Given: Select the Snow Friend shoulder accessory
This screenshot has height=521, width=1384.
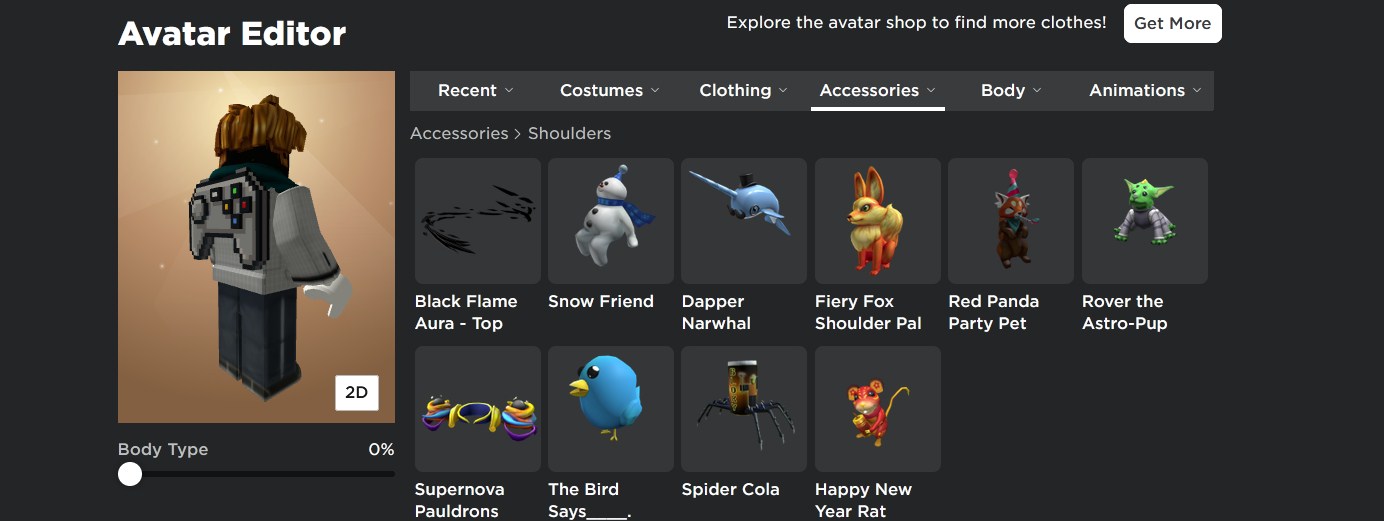Looking at the screenshot, I should (x=611, y=221).
